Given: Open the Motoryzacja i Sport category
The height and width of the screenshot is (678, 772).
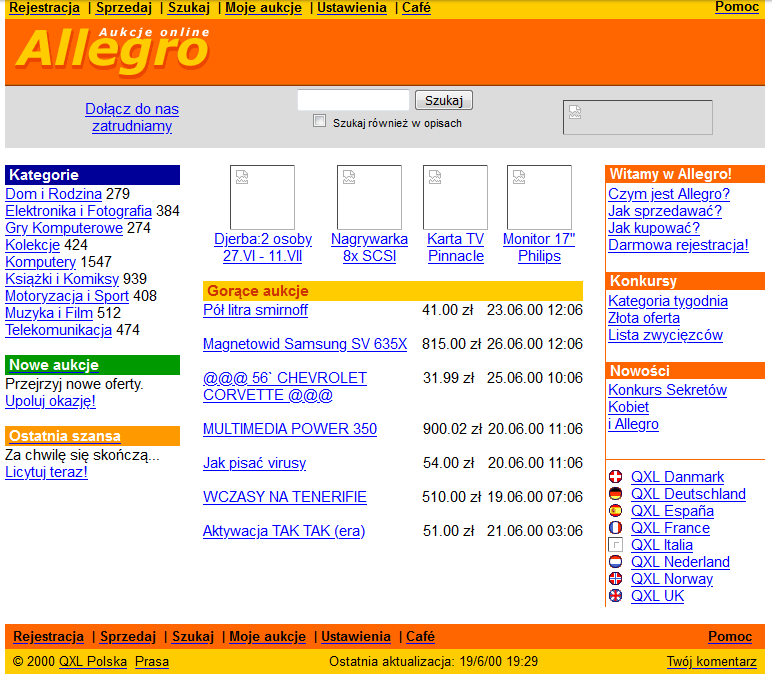Looking at the screenshot, I should pyautogui.click(x=67, y=296).
